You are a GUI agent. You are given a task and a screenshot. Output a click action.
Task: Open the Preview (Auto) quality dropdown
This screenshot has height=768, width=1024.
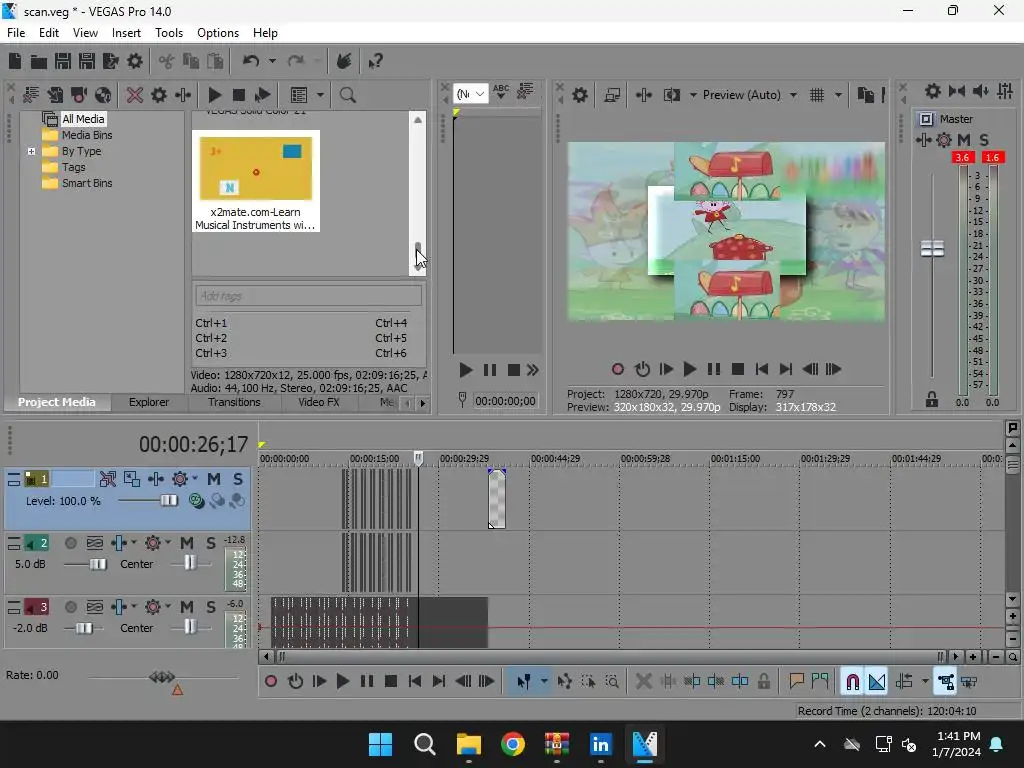click(x=793, y=95)
